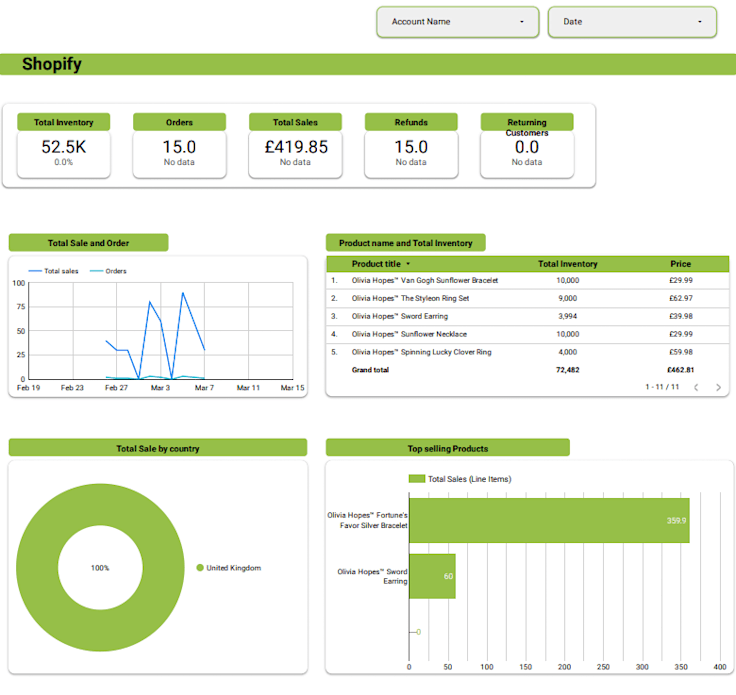Image resolution: width=736 pixels, height=695 pixels.
Task: Click Total Sales (Line Items) legend swatch
Action: [417, 479]
